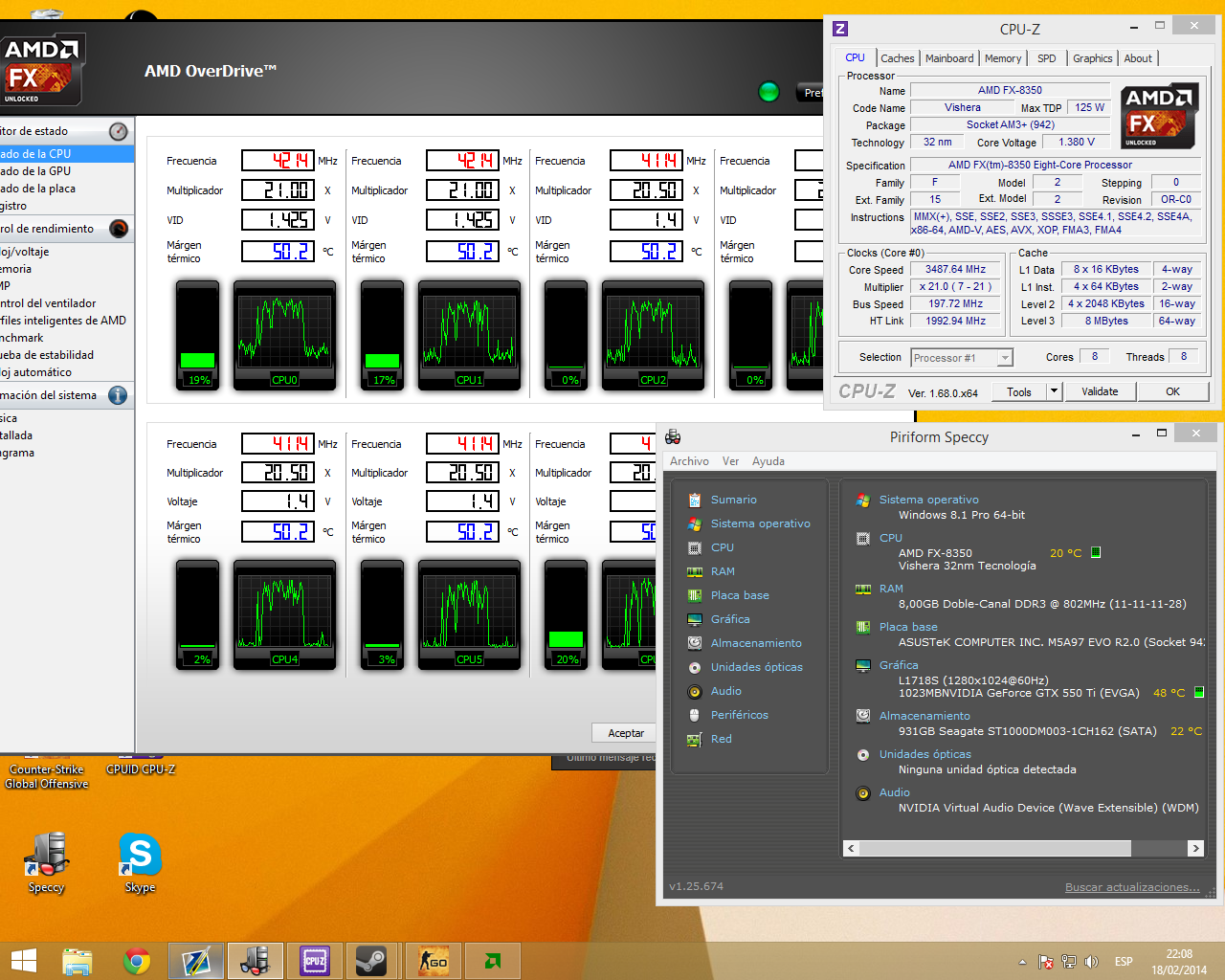The image size is (1225, 980).
Task: Switch to CS:GO taskbar button
Action: point(434,961)
